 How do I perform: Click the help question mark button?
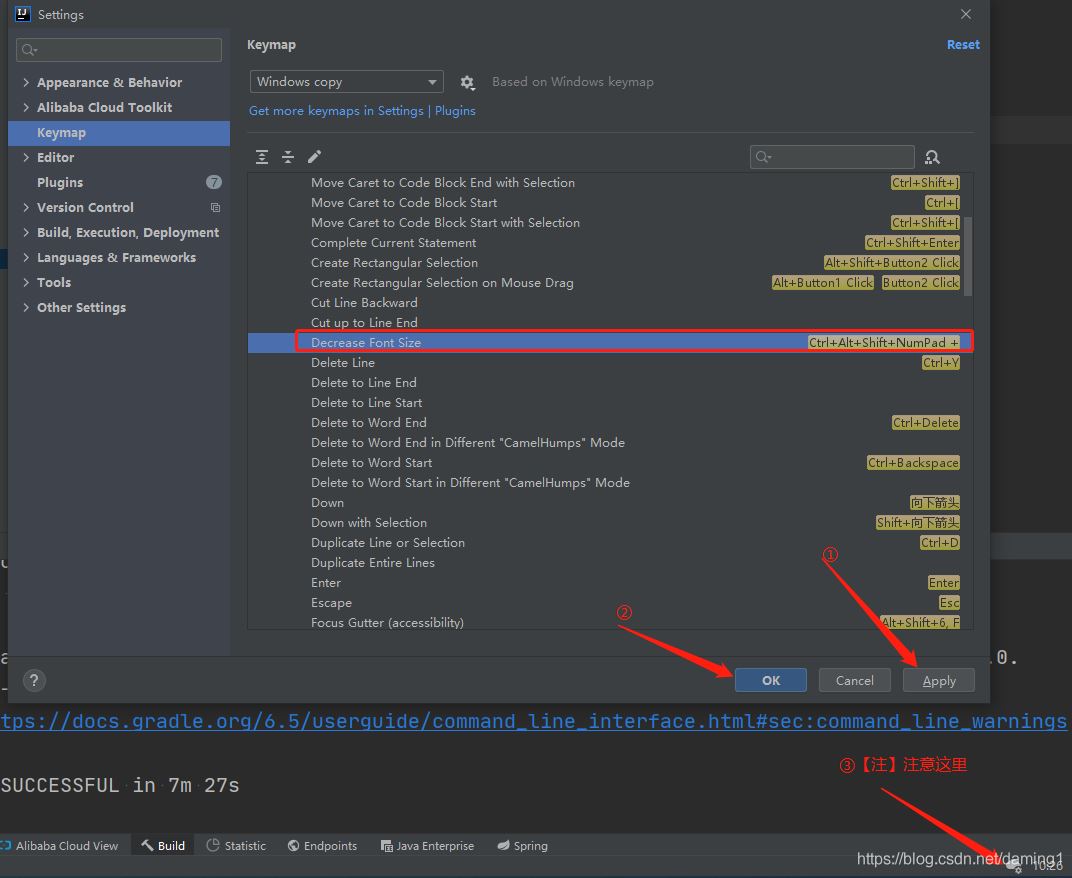pyautogui.click(x=33, y=680)
